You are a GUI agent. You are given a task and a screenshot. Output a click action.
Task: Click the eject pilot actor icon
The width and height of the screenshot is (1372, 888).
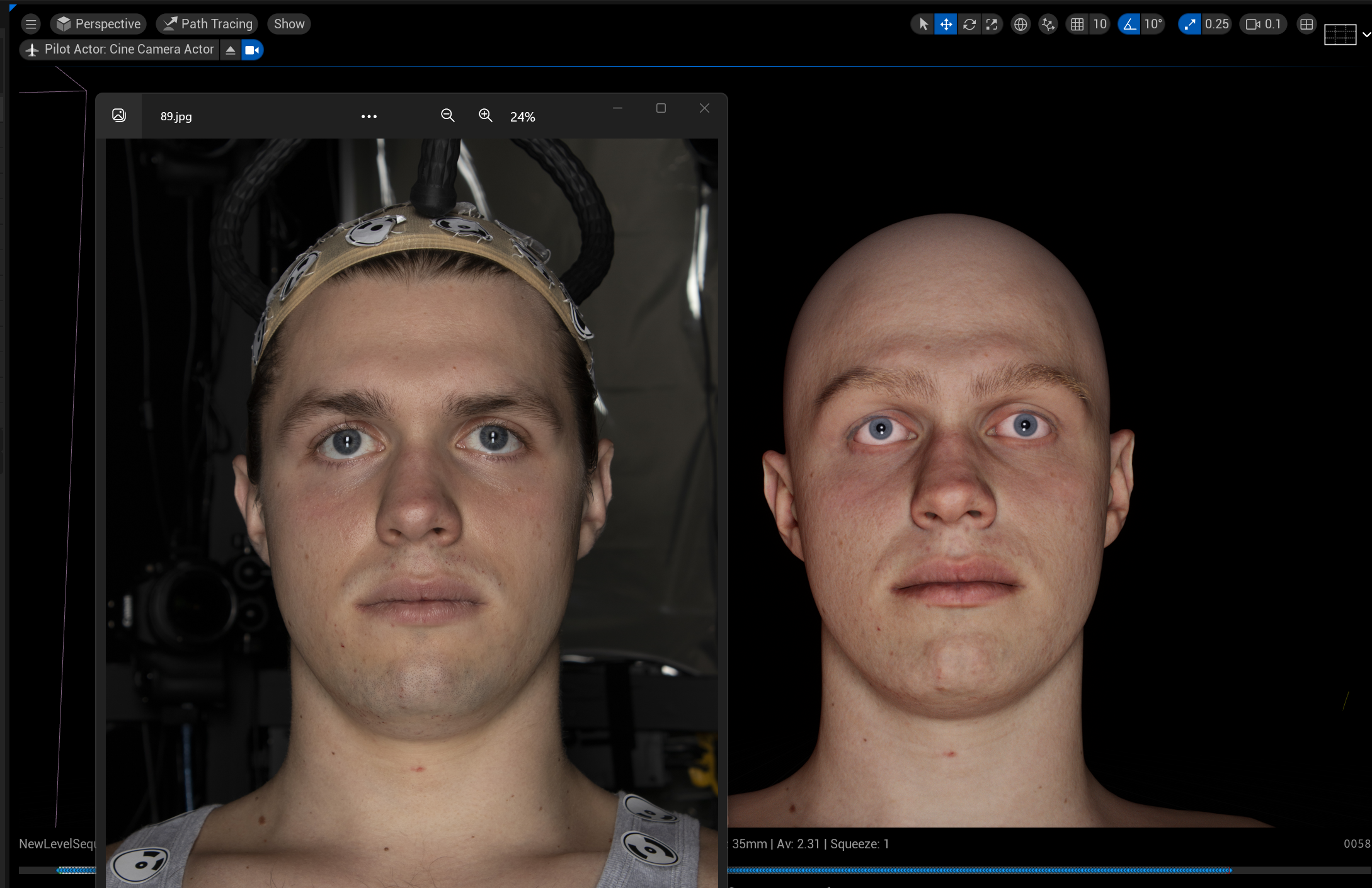pos(231,50)
